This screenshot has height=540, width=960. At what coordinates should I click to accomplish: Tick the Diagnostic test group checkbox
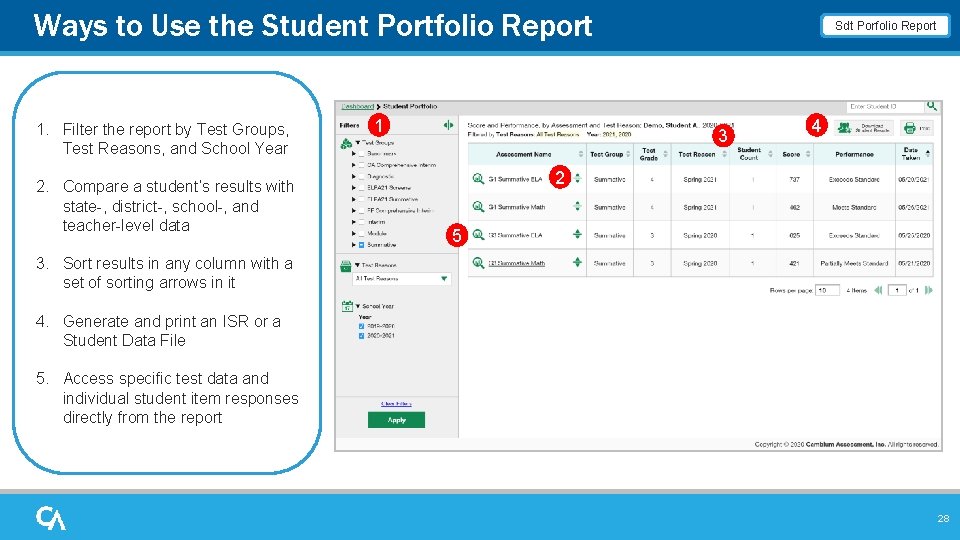click(361, 176)
